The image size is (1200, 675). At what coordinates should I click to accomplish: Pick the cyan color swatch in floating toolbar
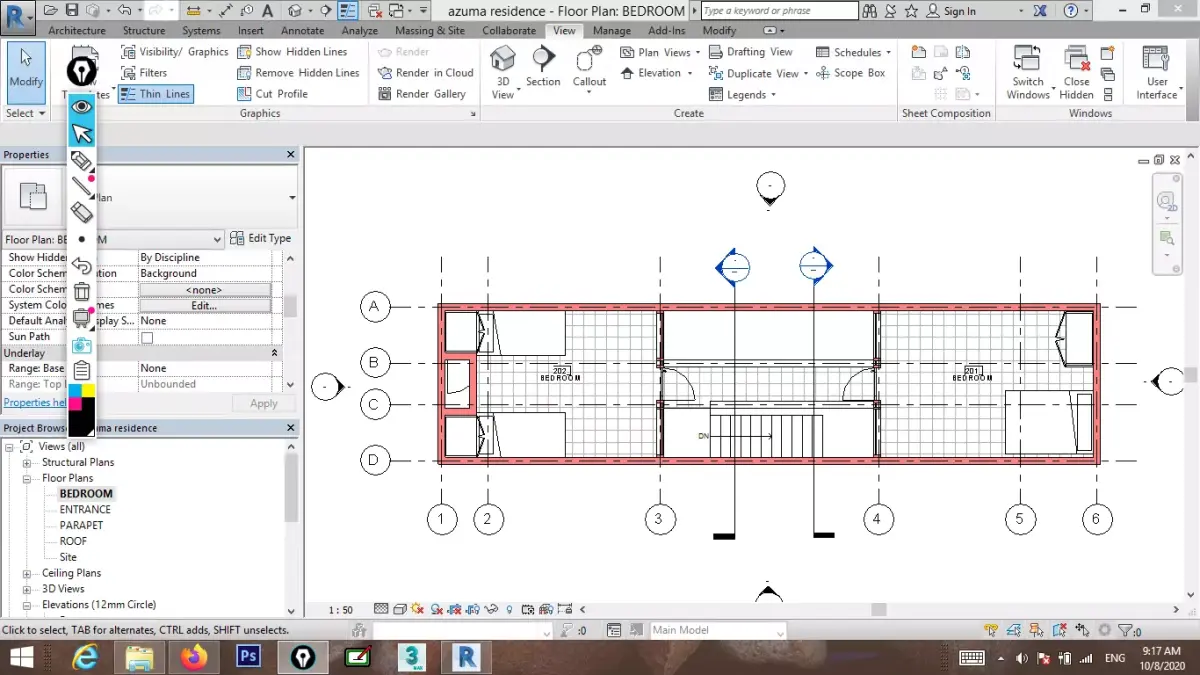point(75,390)
